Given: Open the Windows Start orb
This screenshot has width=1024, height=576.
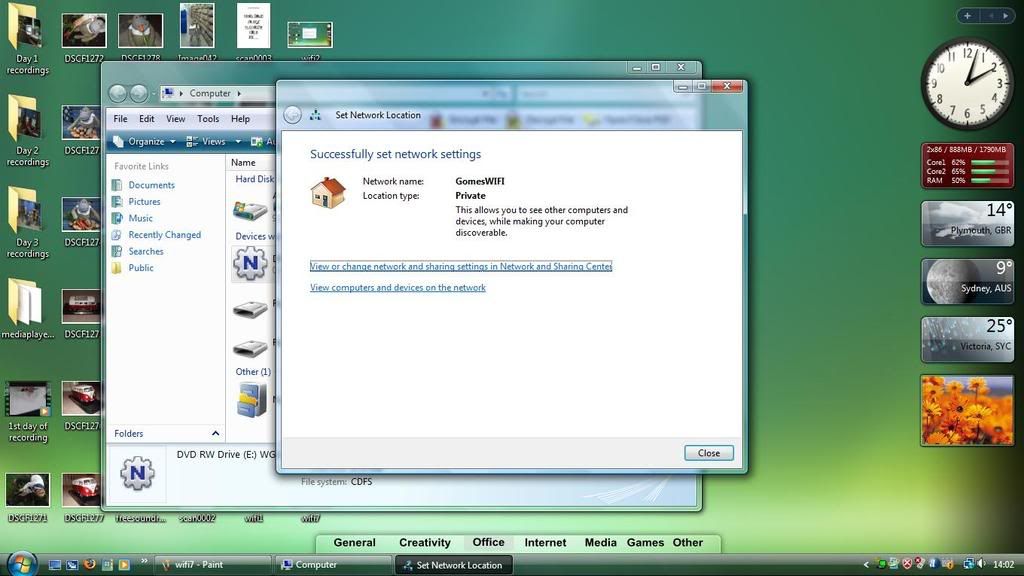Looking at the screenshot, I should pyautogui.click(x=21, y=564).
